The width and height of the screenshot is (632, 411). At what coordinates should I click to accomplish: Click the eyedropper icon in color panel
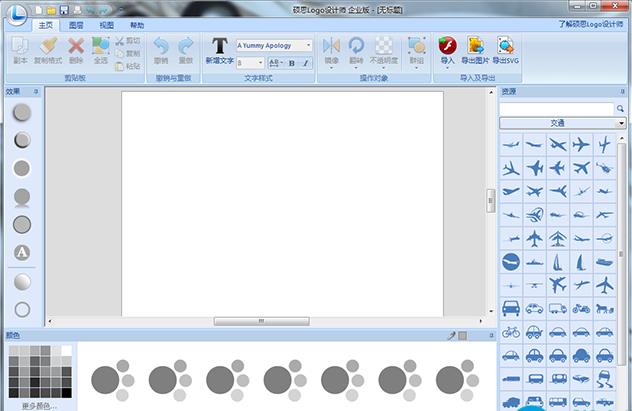click(450, 336)
